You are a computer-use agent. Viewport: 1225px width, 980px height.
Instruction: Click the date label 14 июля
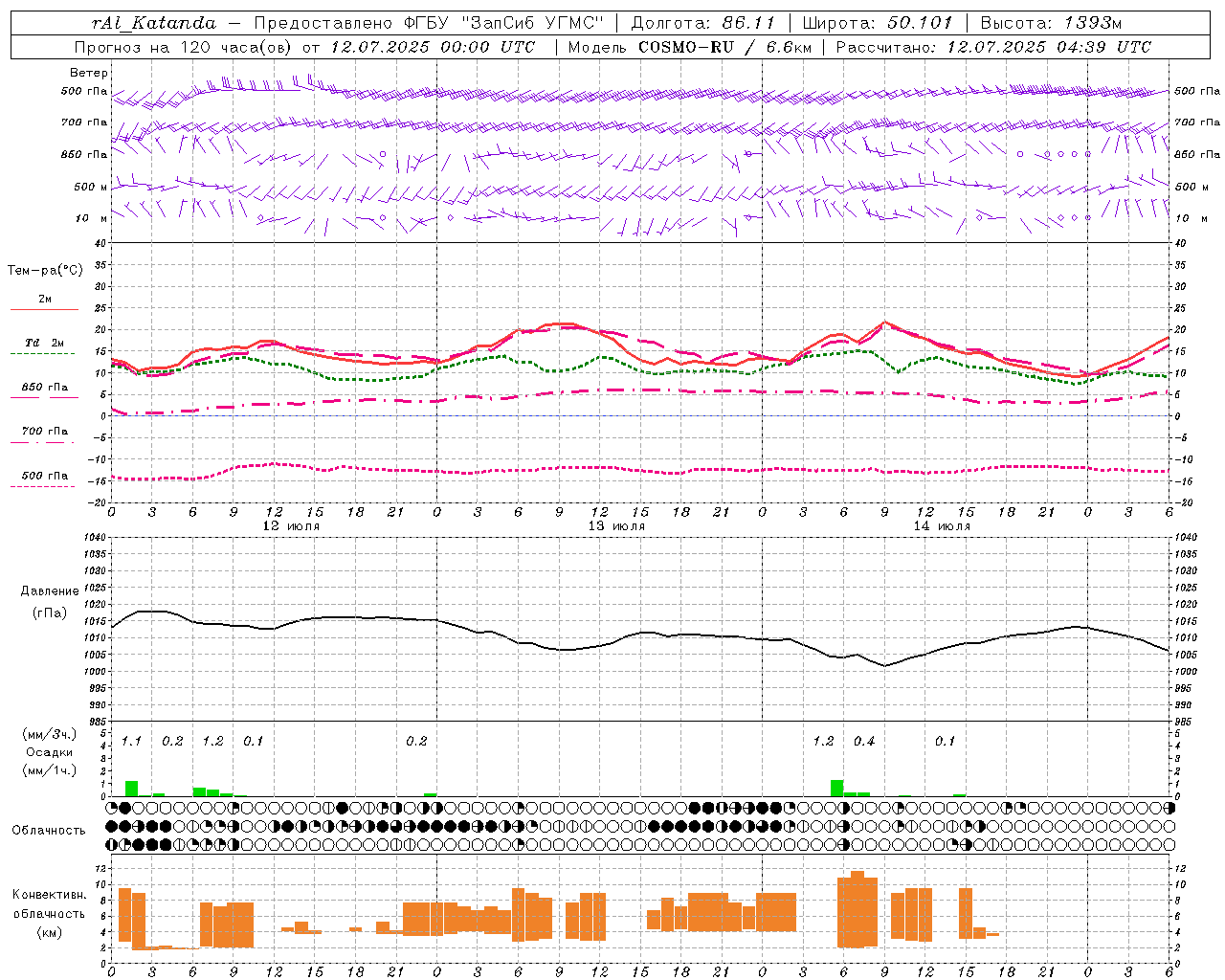click(942, 525)
